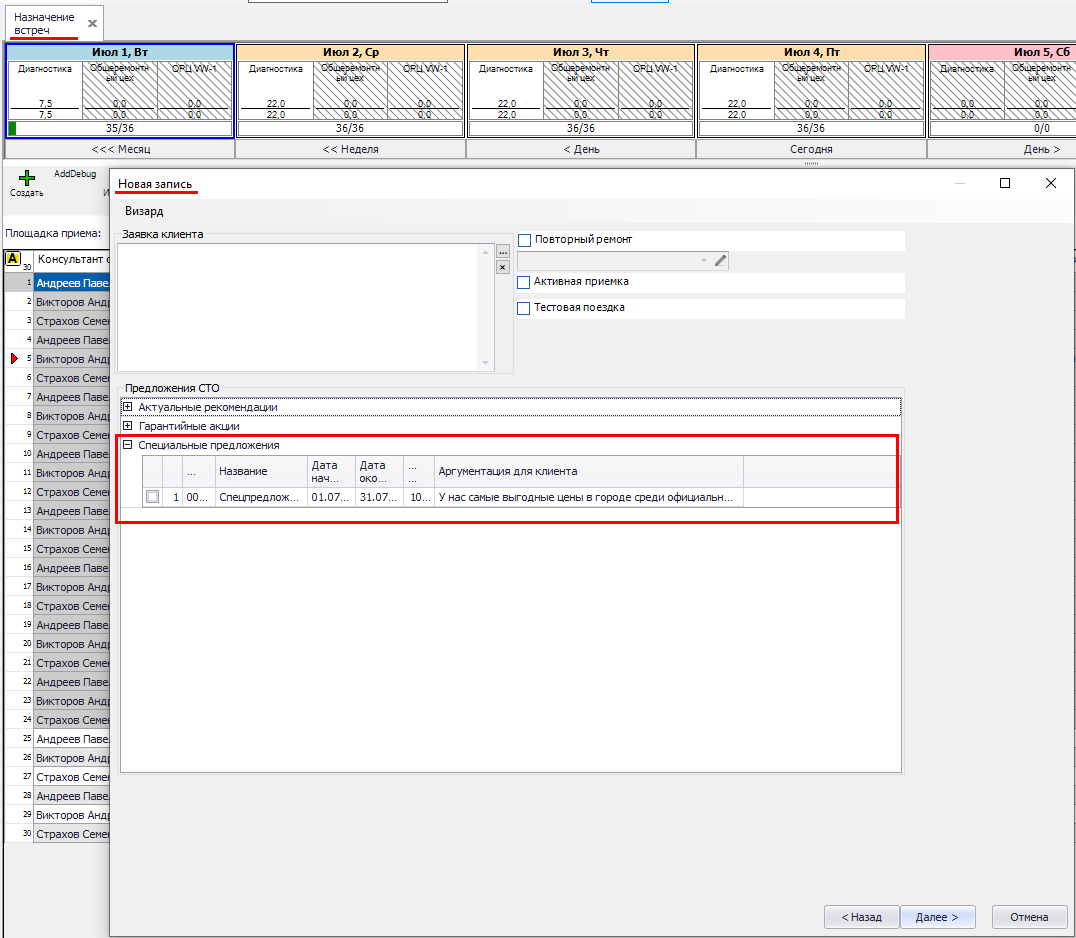Viewport: 1076px width, 938px height.
Task: Click the green plus Создать icon
Action: (27, 178)
